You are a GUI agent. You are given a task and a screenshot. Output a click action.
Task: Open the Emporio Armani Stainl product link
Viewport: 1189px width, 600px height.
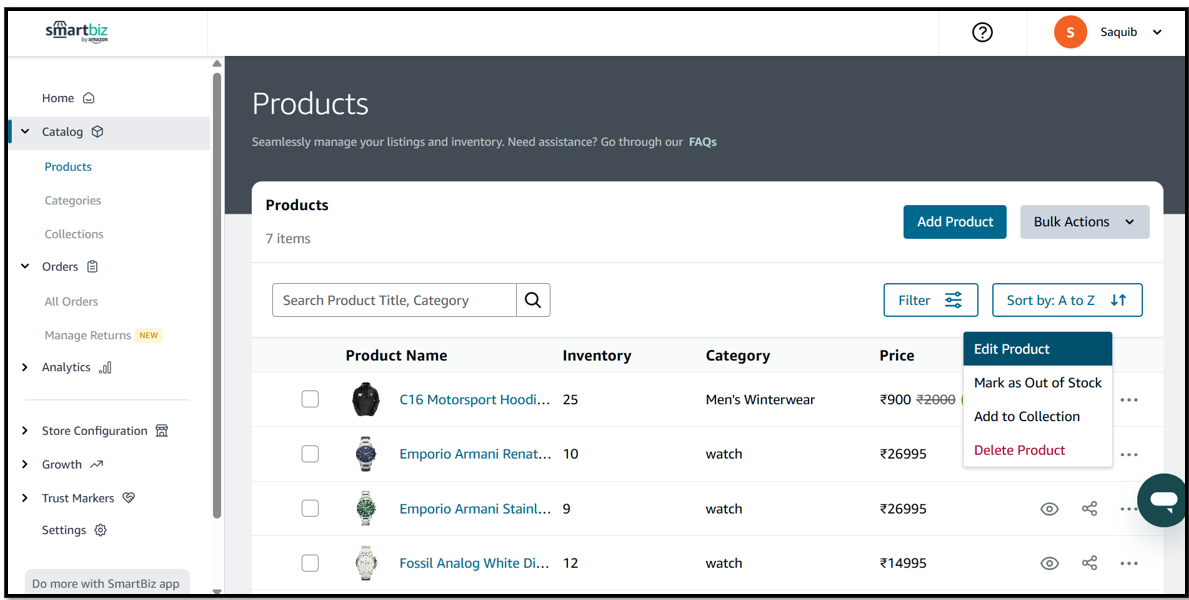pyautogui.click(x=475, y=508)
